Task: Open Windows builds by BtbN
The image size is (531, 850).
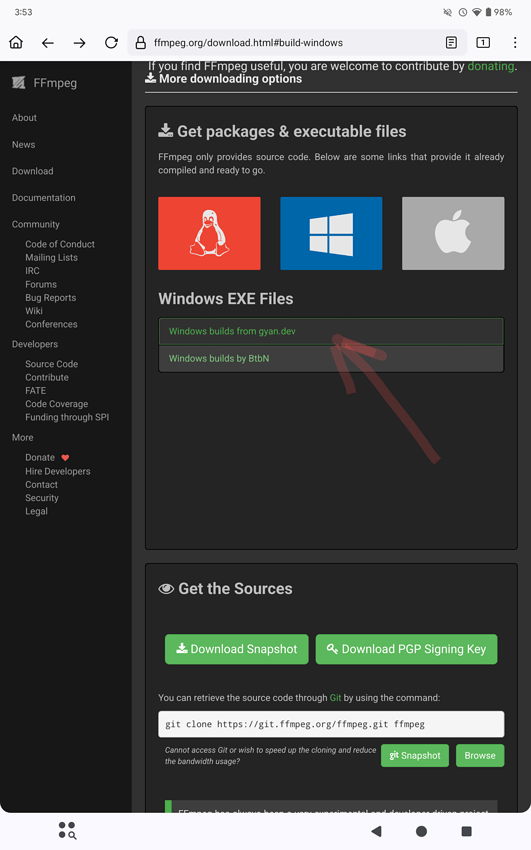Action: coord(331,358)
